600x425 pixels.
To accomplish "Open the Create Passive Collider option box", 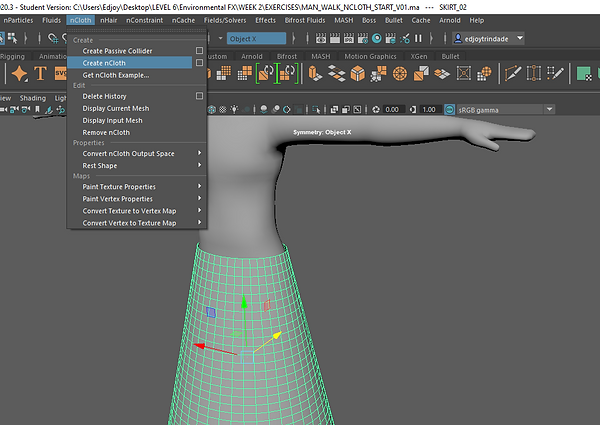I will tap(199, 50).
